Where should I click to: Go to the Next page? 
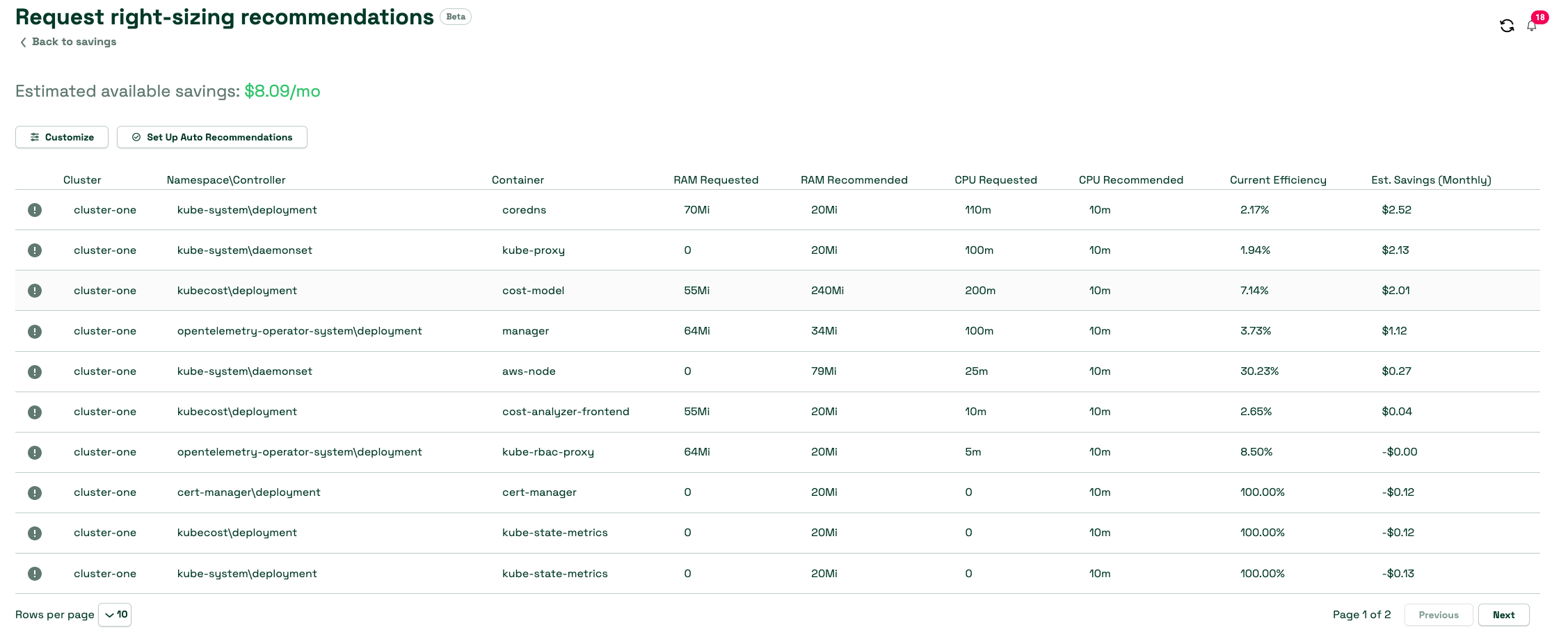[1503, 615]
